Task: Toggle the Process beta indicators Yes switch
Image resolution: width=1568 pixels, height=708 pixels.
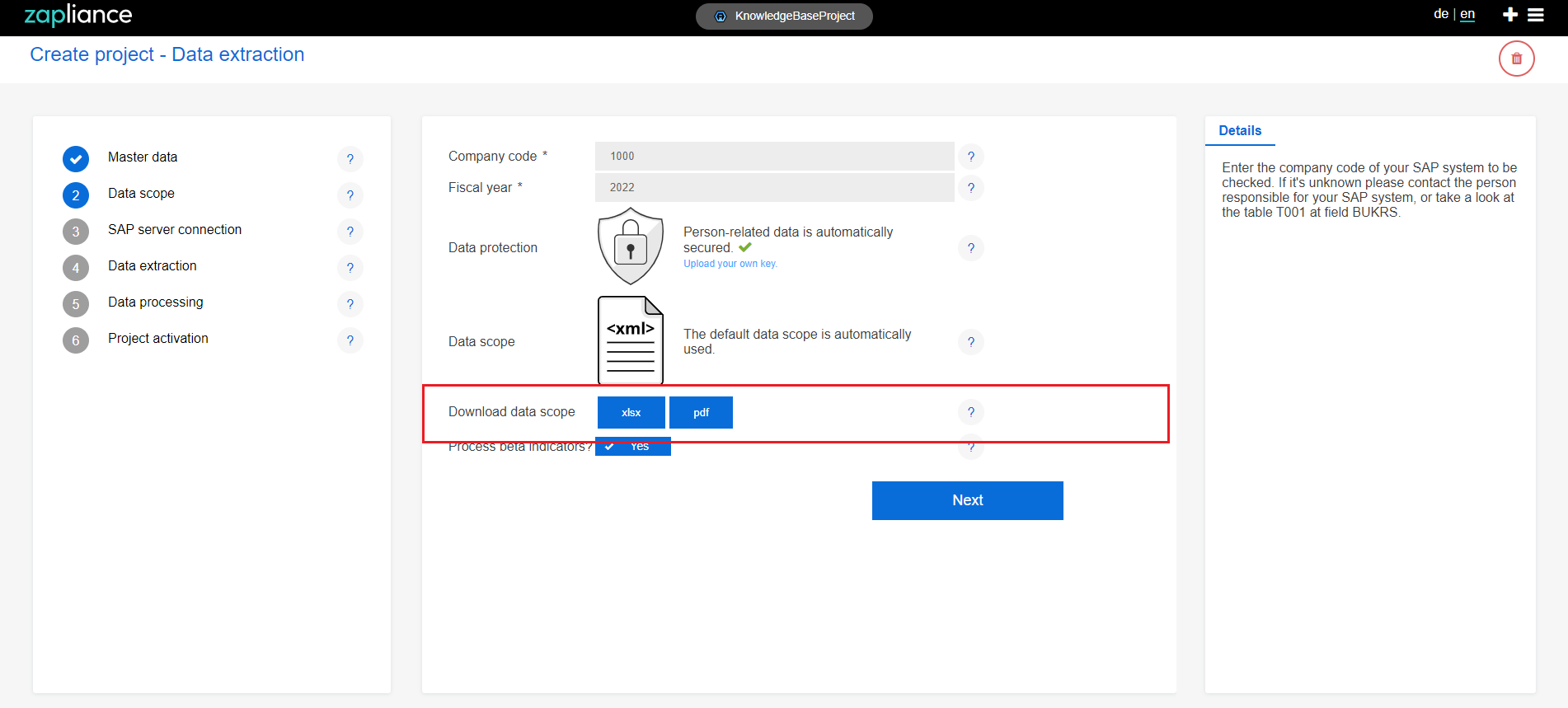Action: (633, 447)
